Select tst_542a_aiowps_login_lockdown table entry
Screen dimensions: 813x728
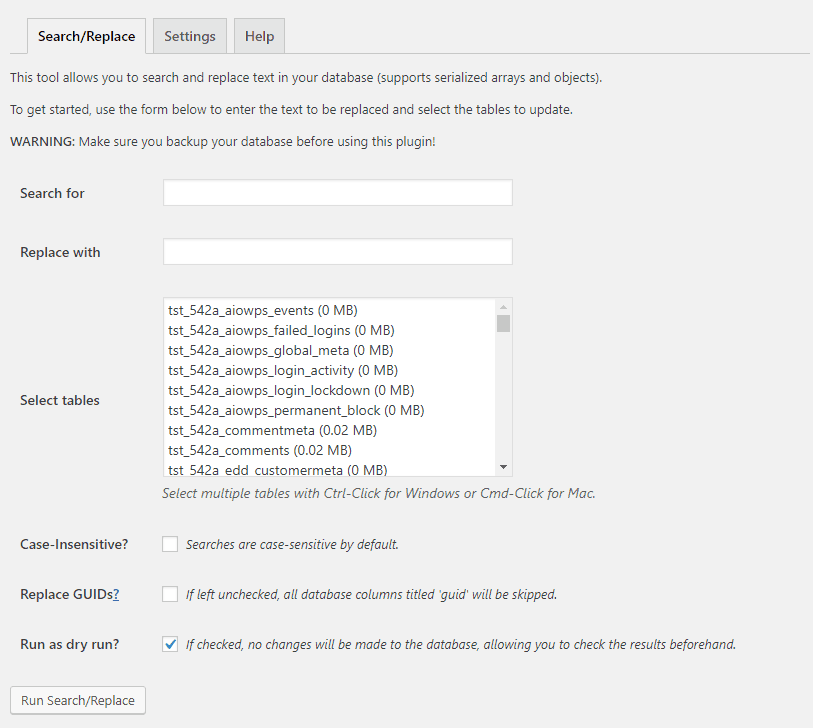(290, 390)
